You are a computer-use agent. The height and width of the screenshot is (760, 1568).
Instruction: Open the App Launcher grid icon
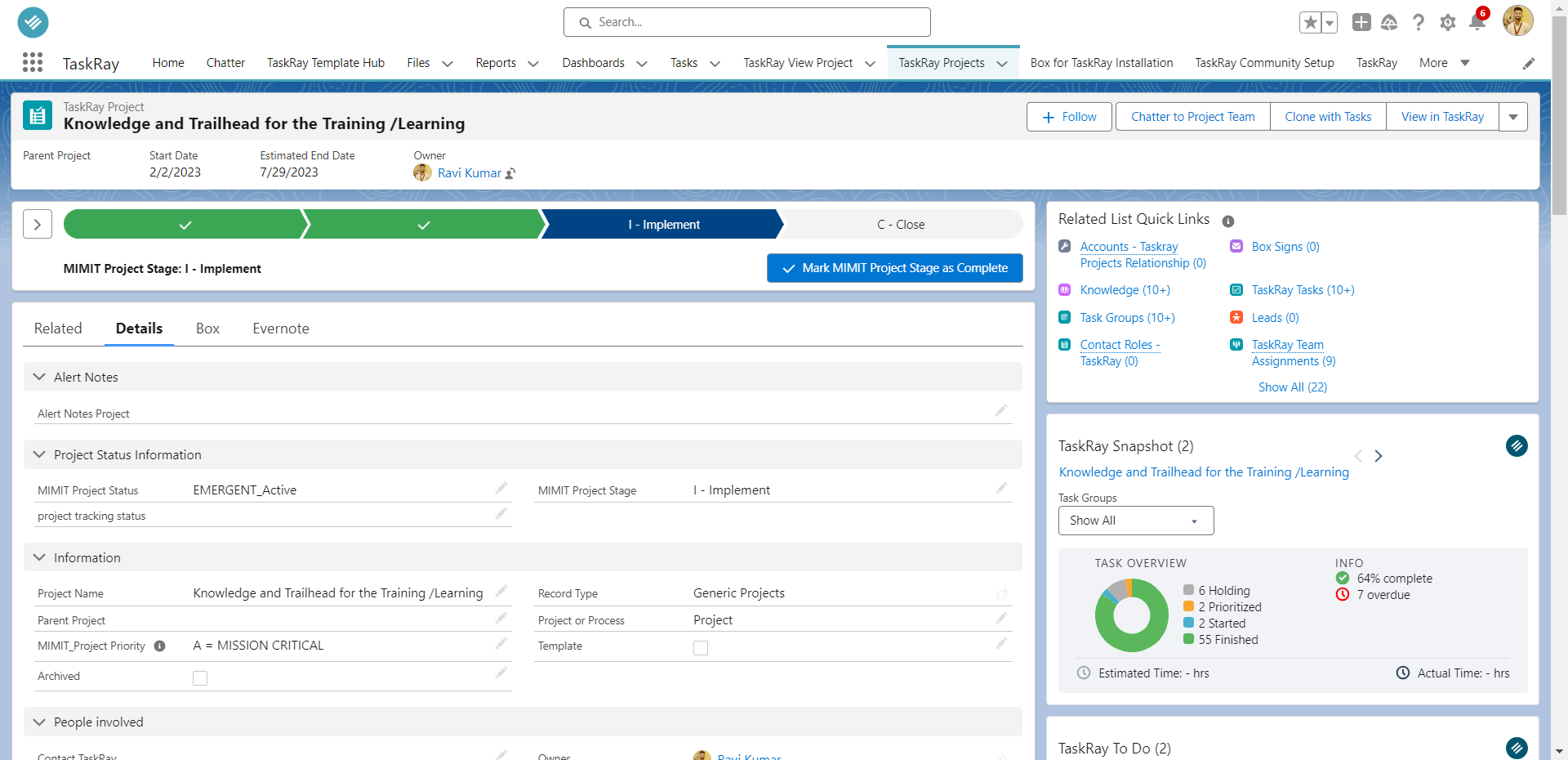coord(33,62)
